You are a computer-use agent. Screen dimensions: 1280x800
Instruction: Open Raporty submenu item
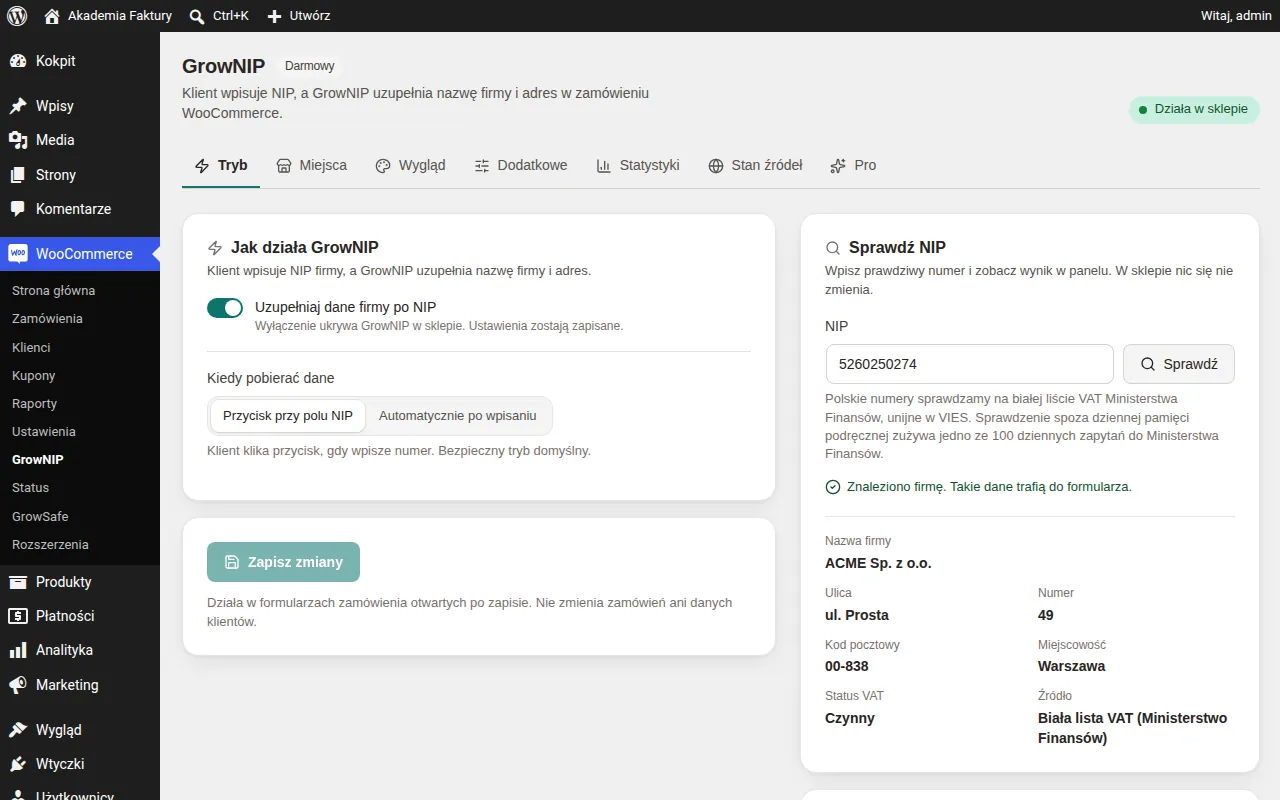(x=34, y=403)
